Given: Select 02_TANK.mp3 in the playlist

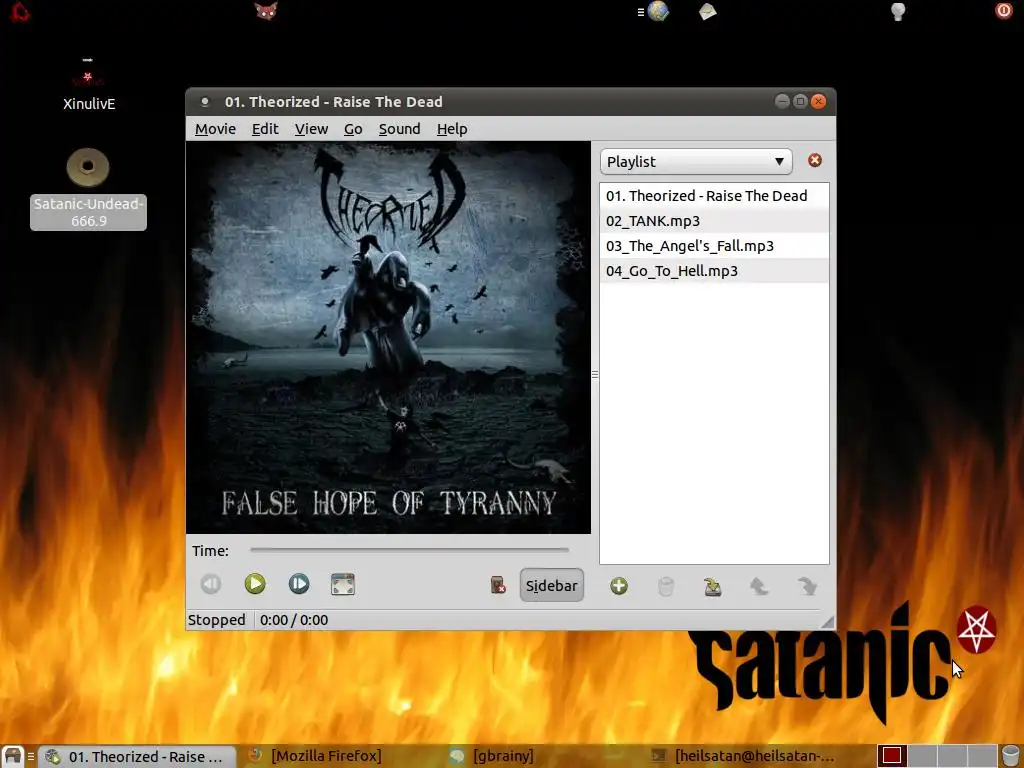Looking at the screenshot, I should (x=714, y=221).
